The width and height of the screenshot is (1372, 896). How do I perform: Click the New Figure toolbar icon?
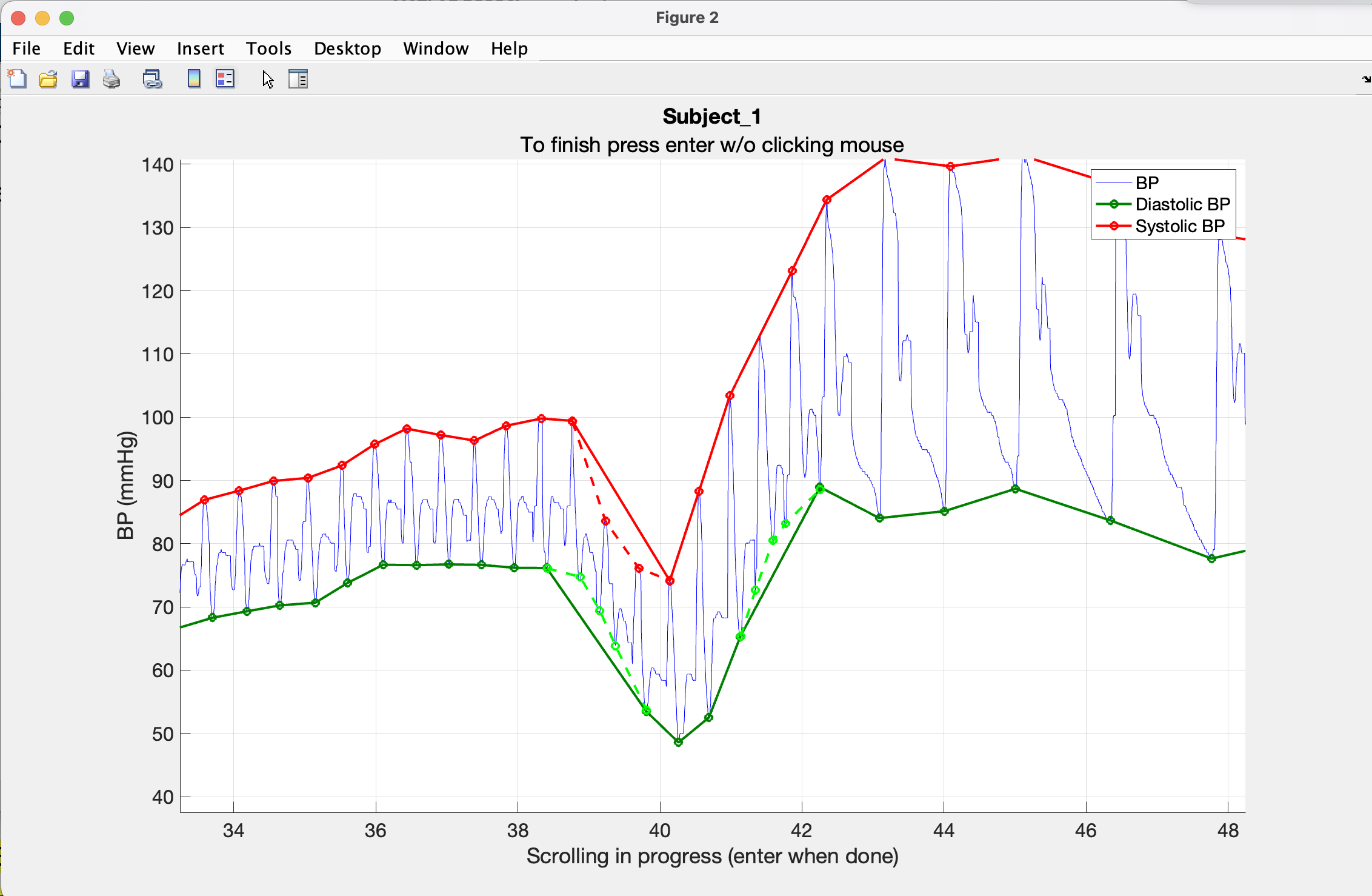[17, 79]
